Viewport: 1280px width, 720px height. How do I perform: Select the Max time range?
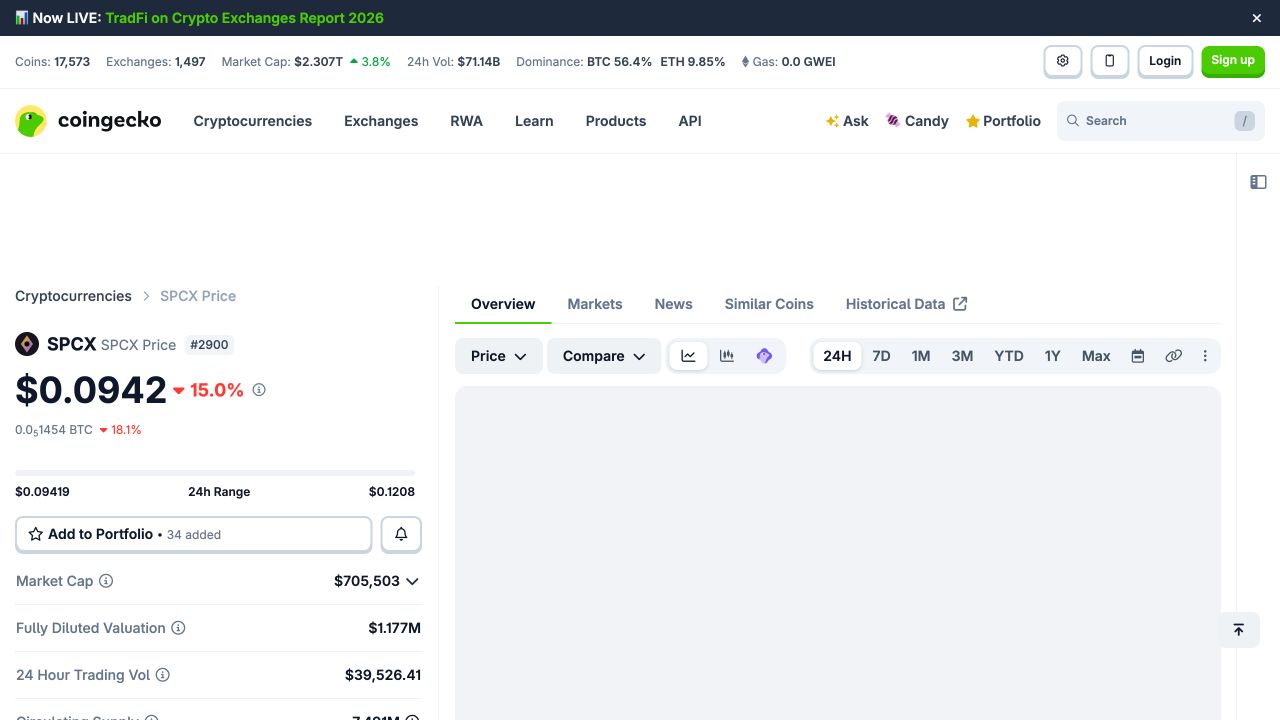tap(1096, 356)
